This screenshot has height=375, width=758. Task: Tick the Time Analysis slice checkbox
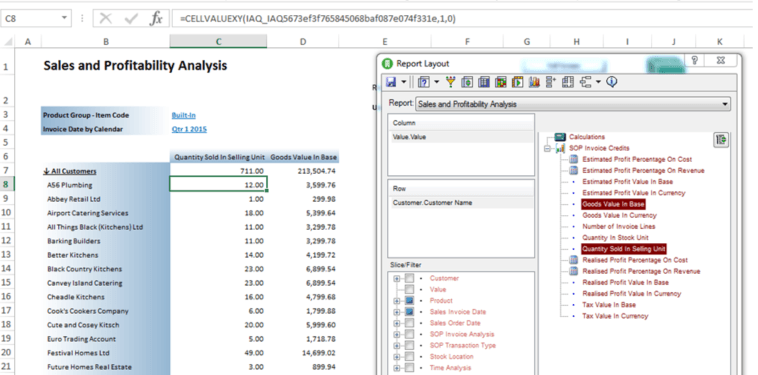tap(409, 368)
